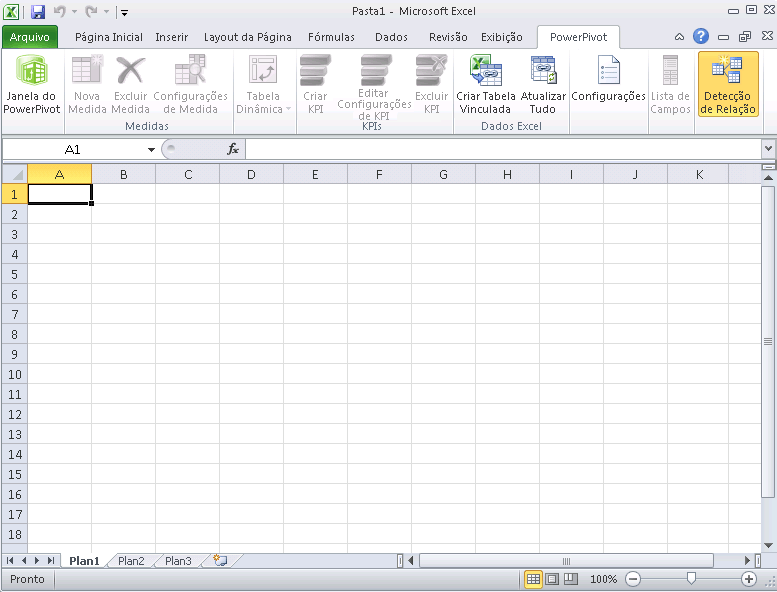This screenshot has width=777, height=592.
Task: Switch to the Plan1 sheet tab
Action: (x=84, y=561)
